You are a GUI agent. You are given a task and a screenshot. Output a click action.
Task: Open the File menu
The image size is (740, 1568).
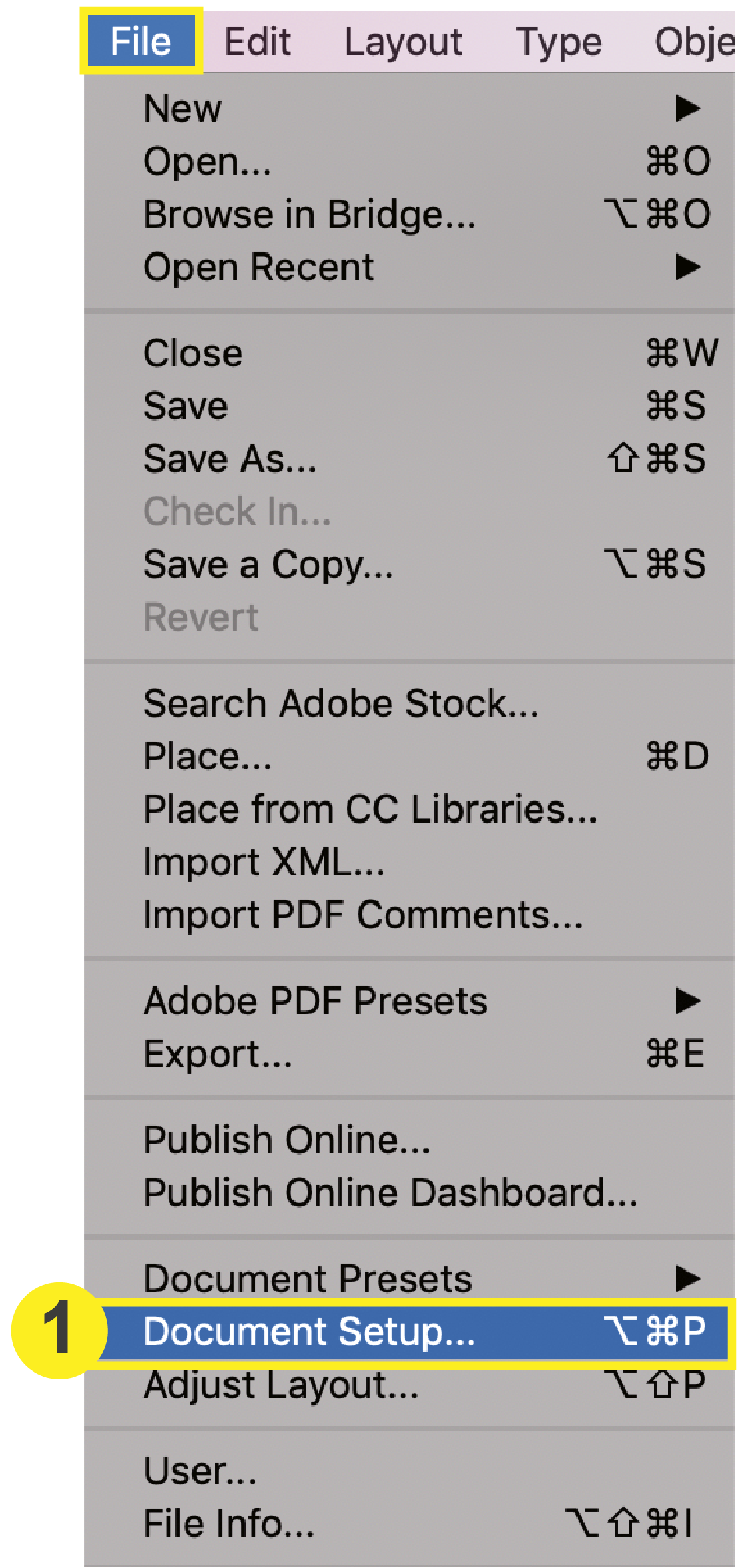(139, 41)
